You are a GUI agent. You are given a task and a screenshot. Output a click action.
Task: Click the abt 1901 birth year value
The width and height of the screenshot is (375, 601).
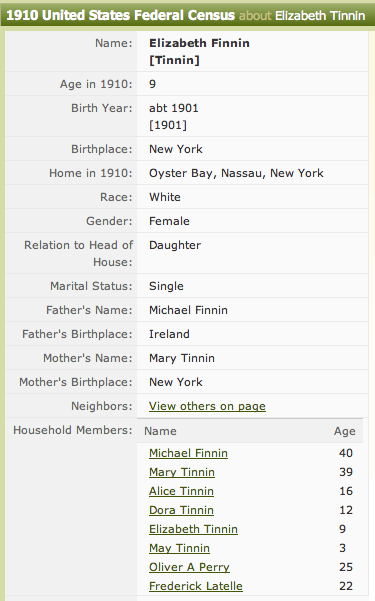click(174, 108)
